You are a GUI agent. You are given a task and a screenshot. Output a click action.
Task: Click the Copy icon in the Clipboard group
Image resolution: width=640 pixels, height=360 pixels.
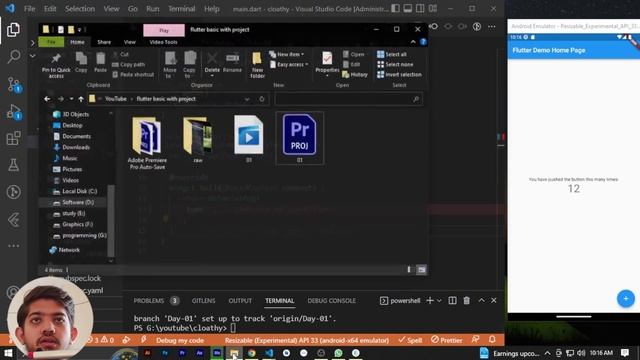point(81,62)
